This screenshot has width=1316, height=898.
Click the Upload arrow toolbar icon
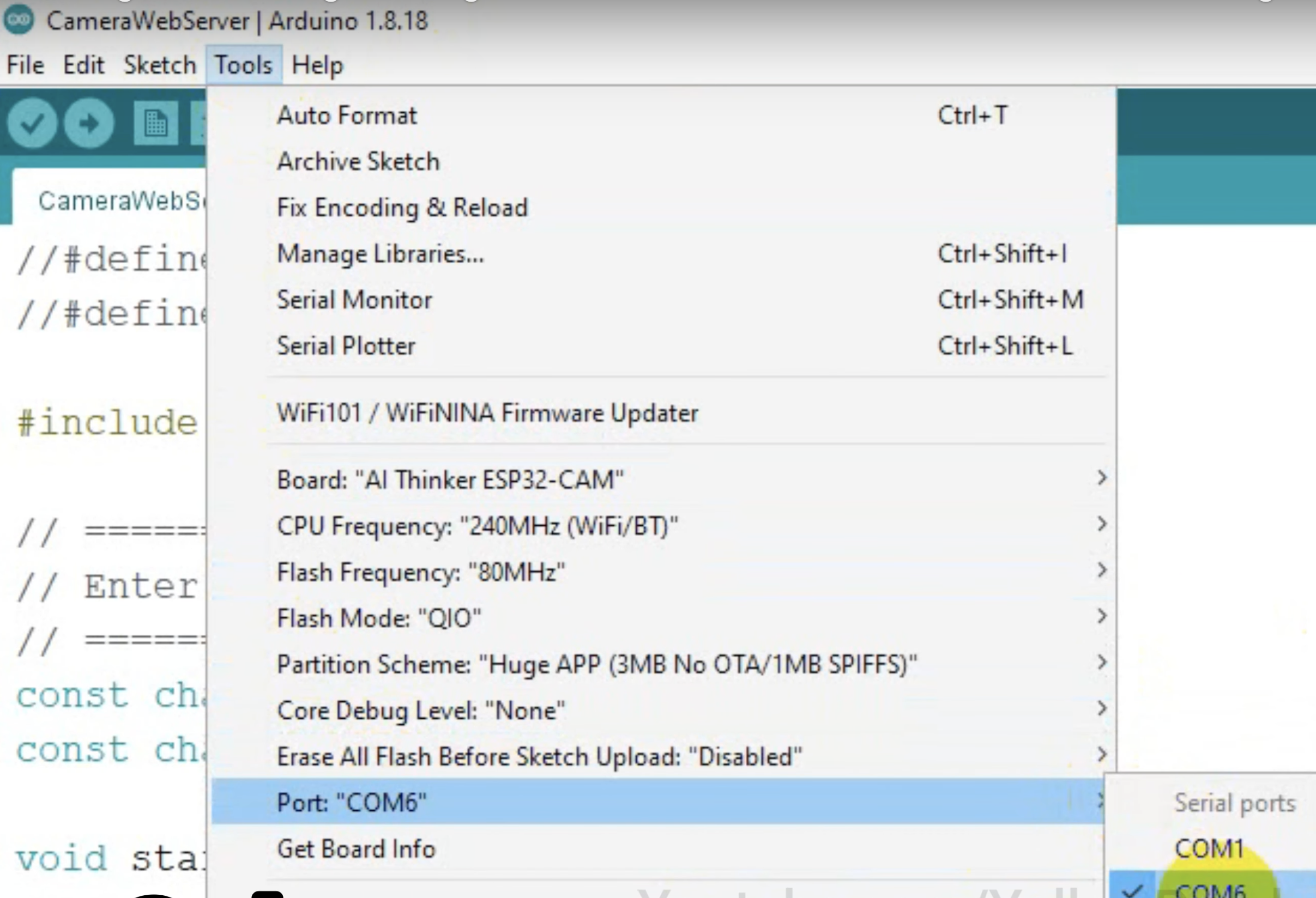click(89, 123)
